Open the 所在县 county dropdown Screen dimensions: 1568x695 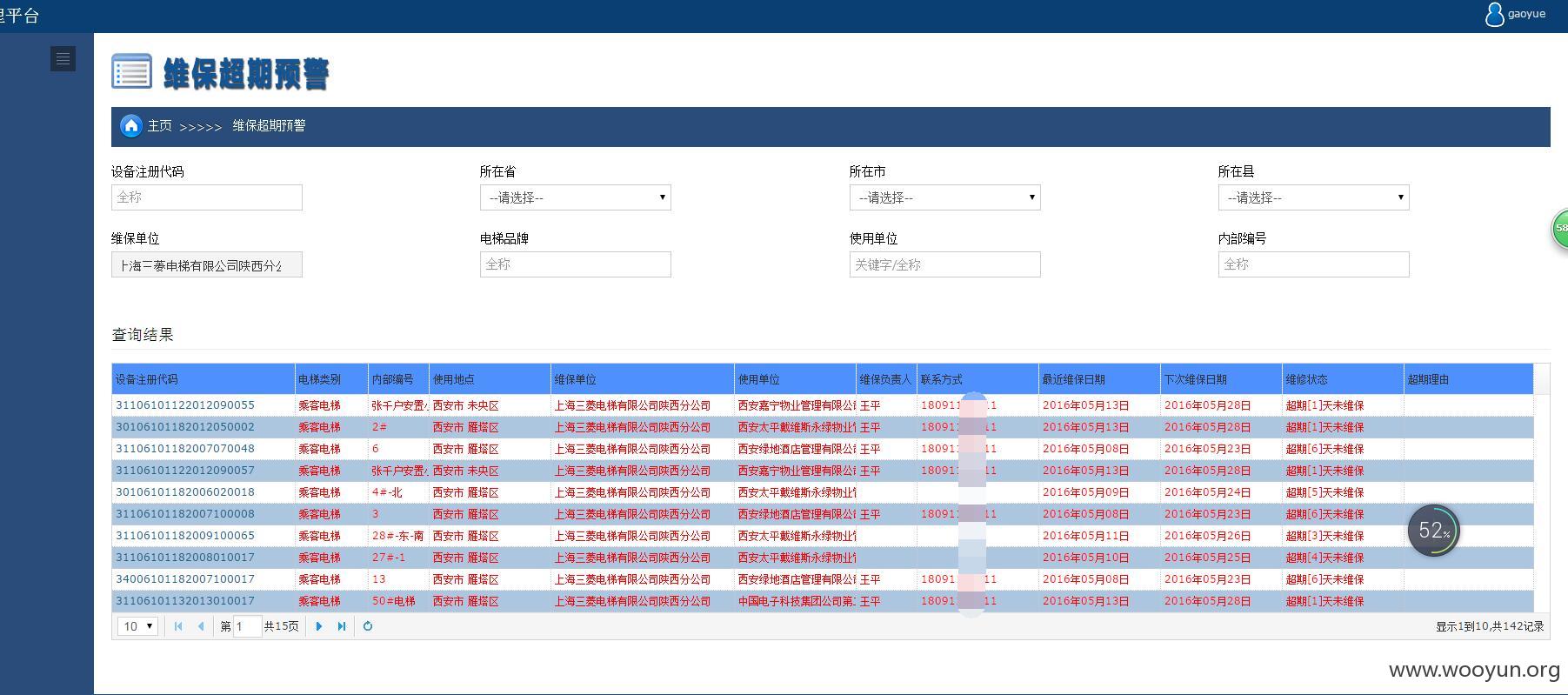coord(1313,197)
